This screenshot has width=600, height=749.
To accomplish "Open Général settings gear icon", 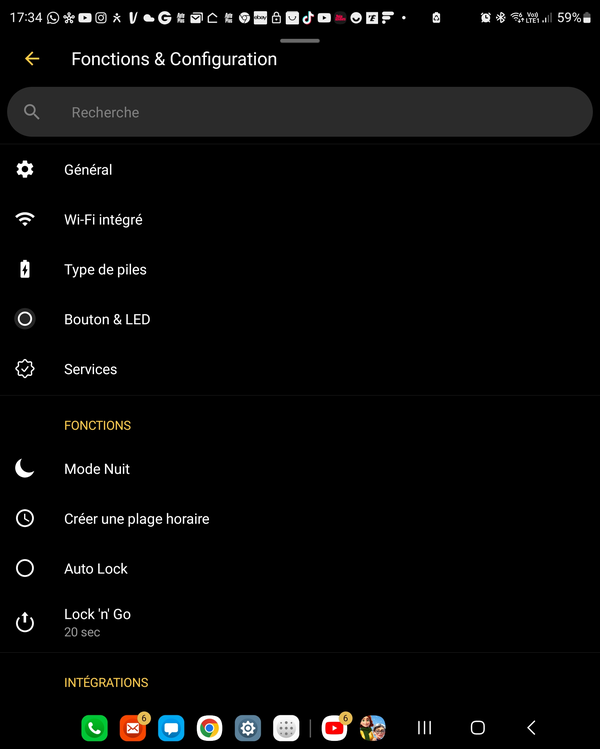I will 25,169.
